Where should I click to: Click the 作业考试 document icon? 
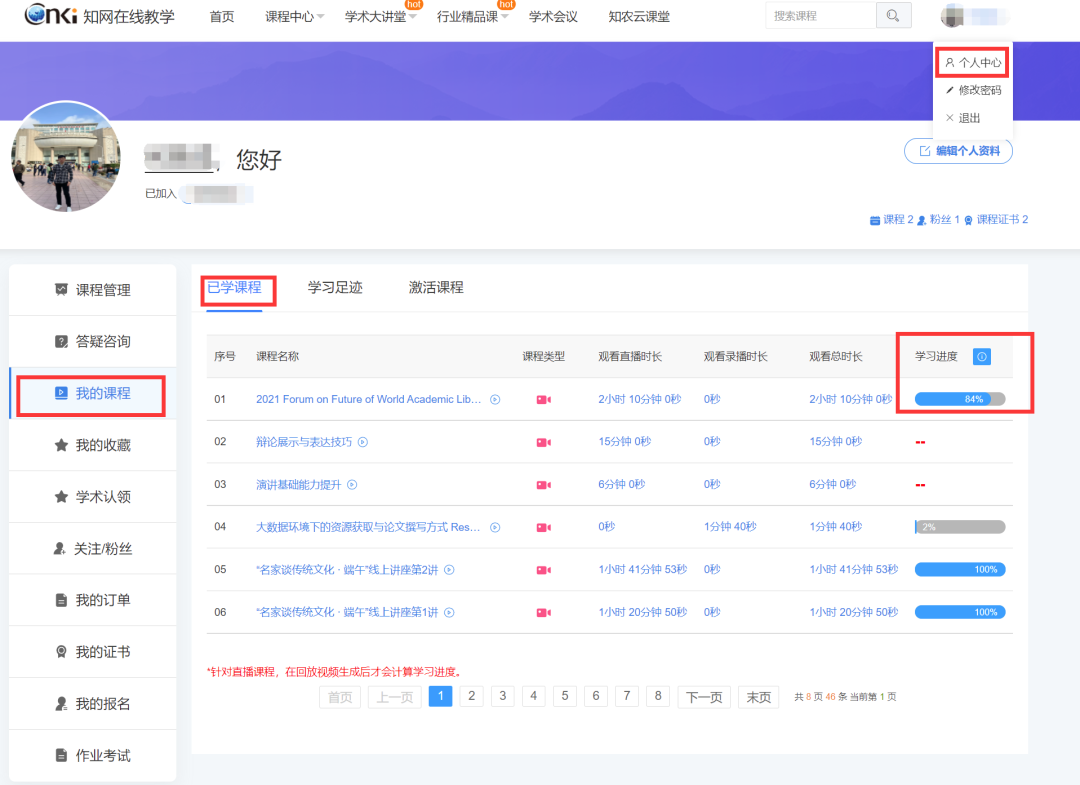61,755
